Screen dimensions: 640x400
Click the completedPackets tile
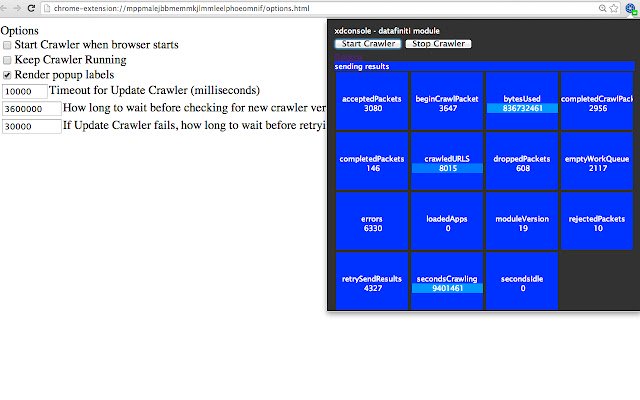[x=372, y=161]
